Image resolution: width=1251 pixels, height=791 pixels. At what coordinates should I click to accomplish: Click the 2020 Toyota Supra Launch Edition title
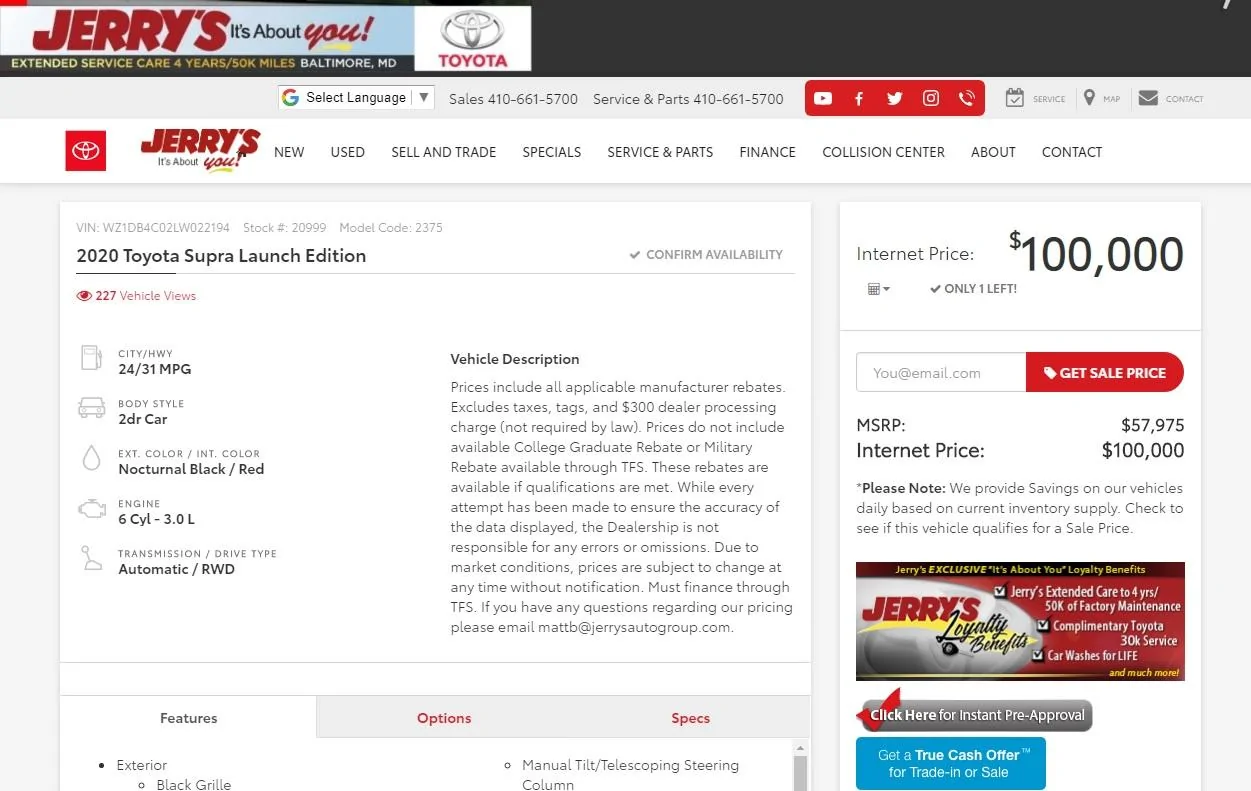tap(221, 255)
